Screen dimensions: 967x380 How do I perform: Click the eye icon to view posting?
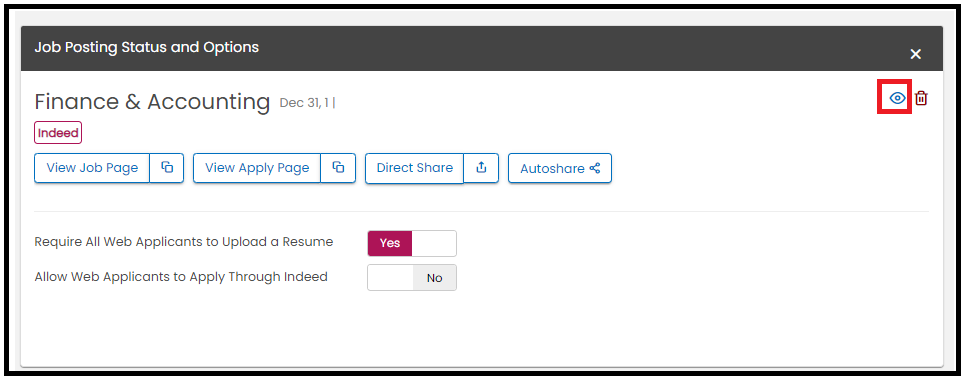pos(897,98)
